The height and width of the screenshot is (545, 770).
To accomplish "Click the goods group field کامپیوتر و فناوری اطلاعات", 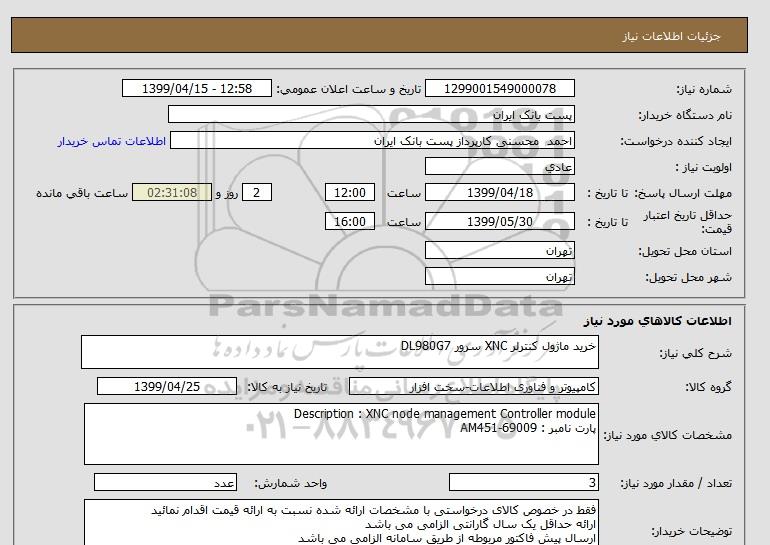I will (473, 386).
